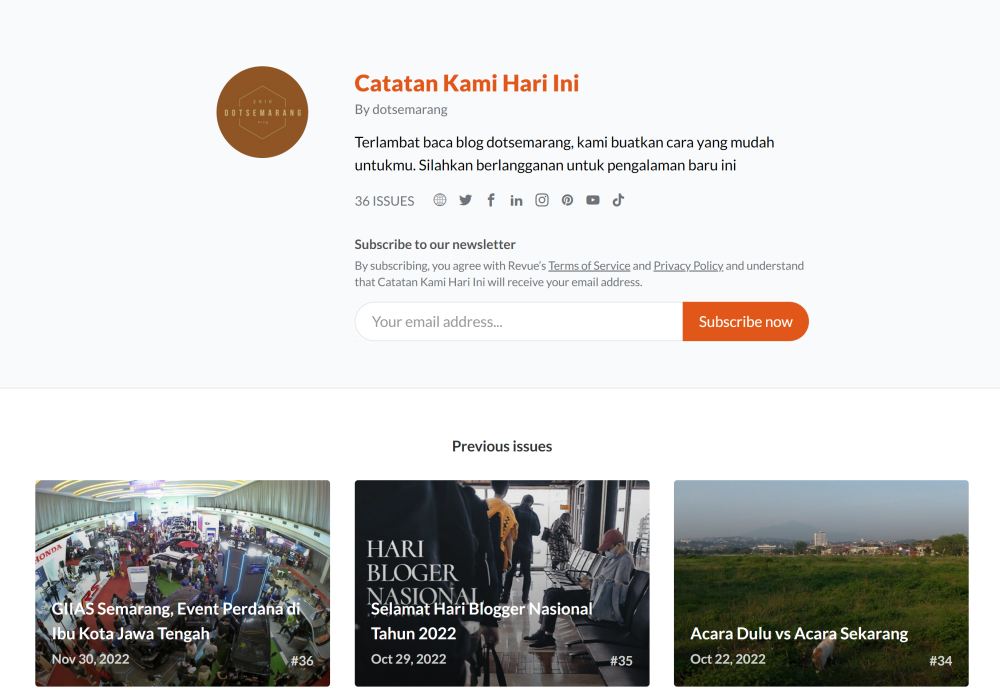Click the By dotsemarang author text
This screenshot has width=1000, height=699.
pos(401,109)
